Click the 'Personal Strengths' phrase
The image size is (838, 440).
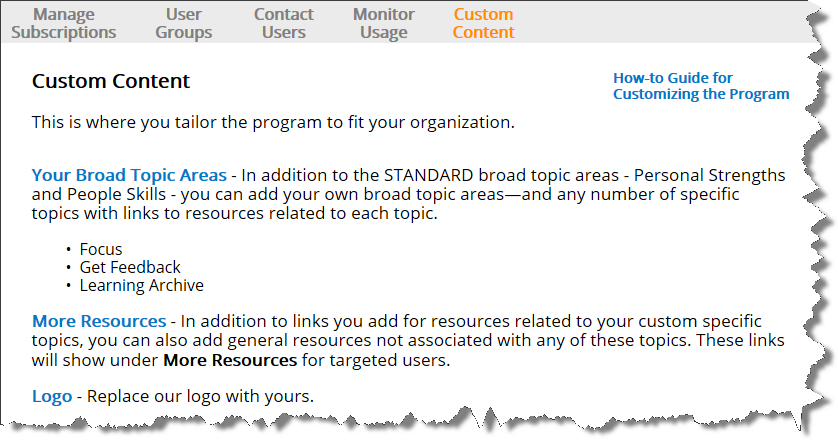[710, 175]
